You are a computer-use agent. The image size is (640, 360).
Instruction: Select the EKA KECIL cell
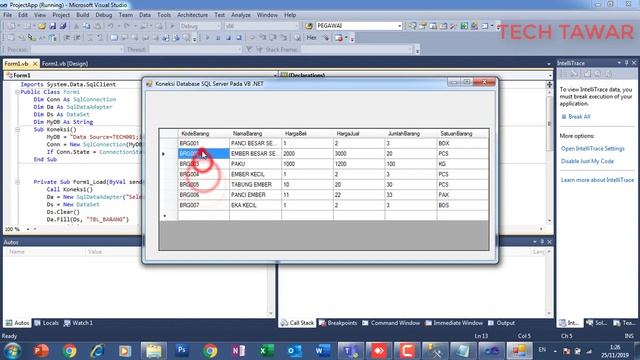point(256,205)
